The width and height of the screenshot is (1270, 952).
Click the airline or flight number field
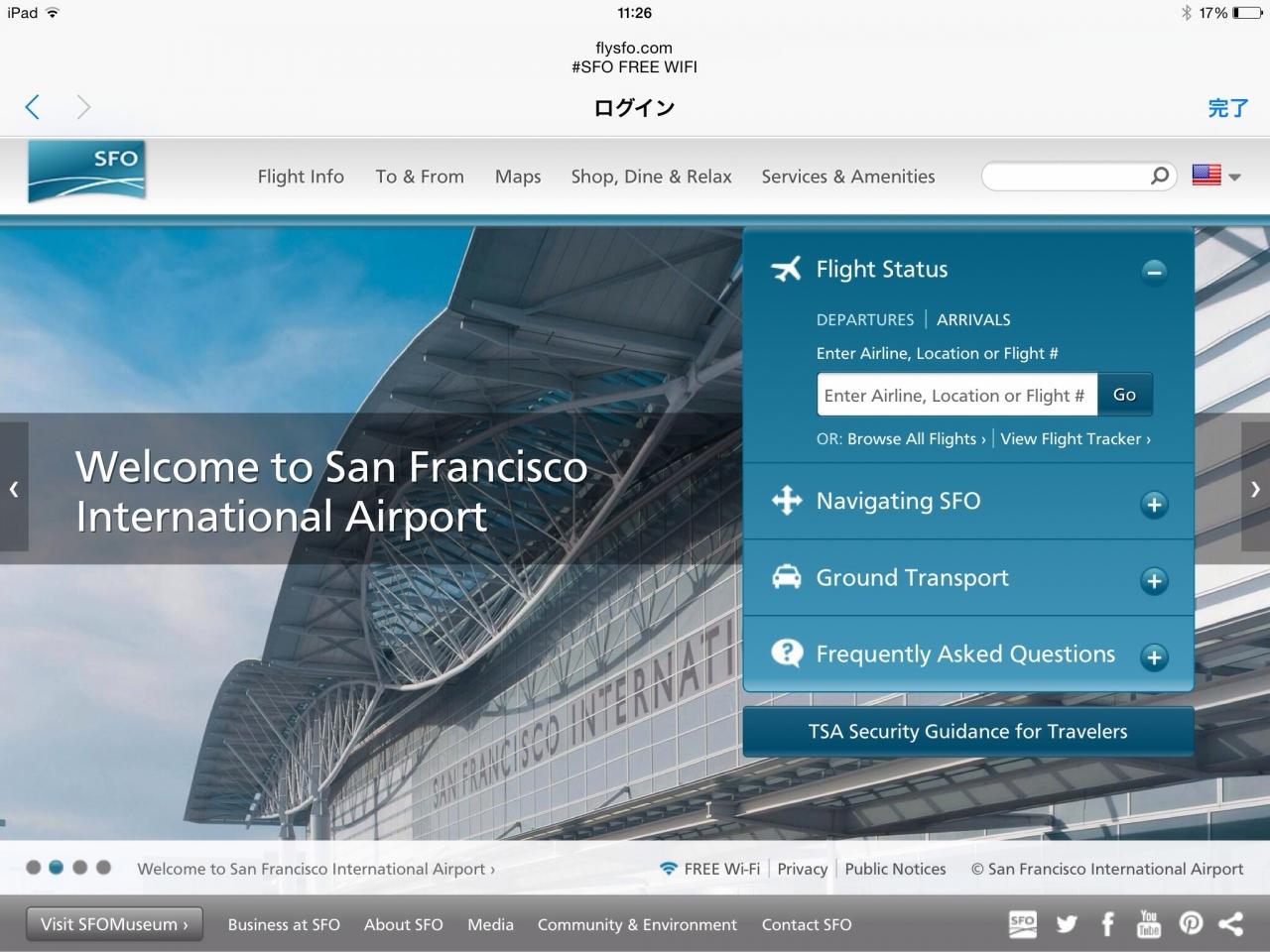click(956, 395)
